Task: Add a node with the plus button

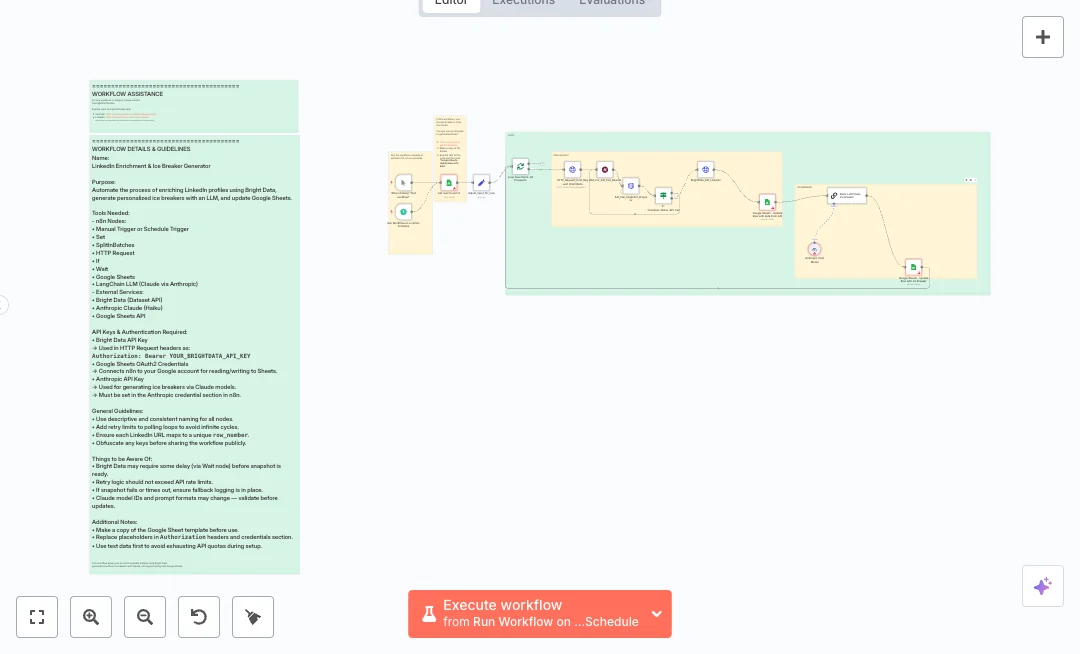Action: (1042, 37)
